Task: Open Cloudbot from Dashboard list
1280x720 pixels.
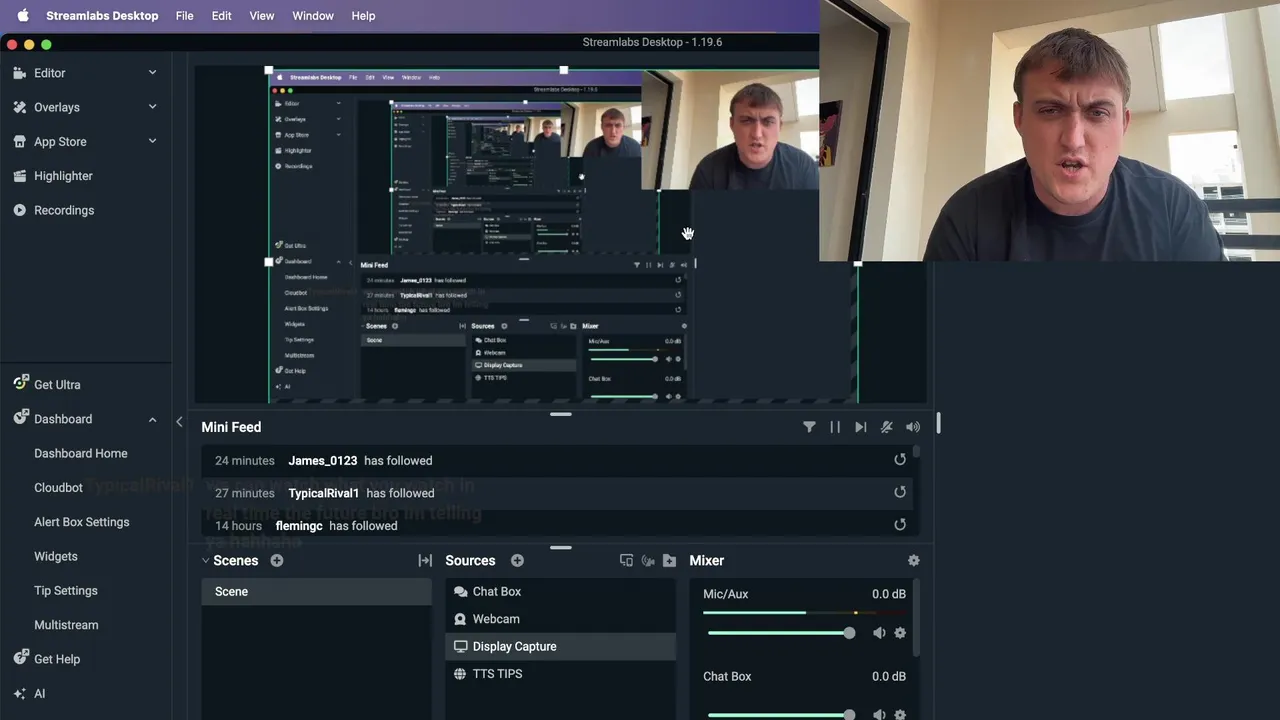Action: (x=58, y=488)
